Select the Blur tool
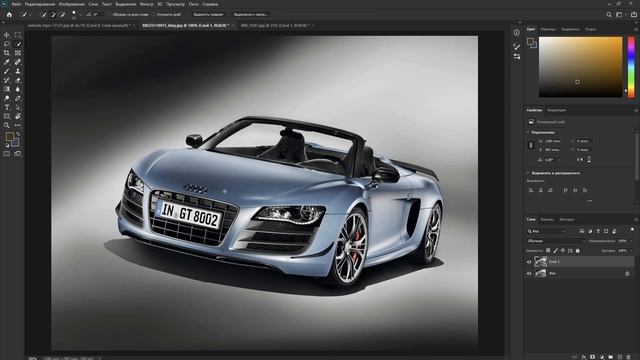Screen dimensions: 640x360 pos(18,89)
